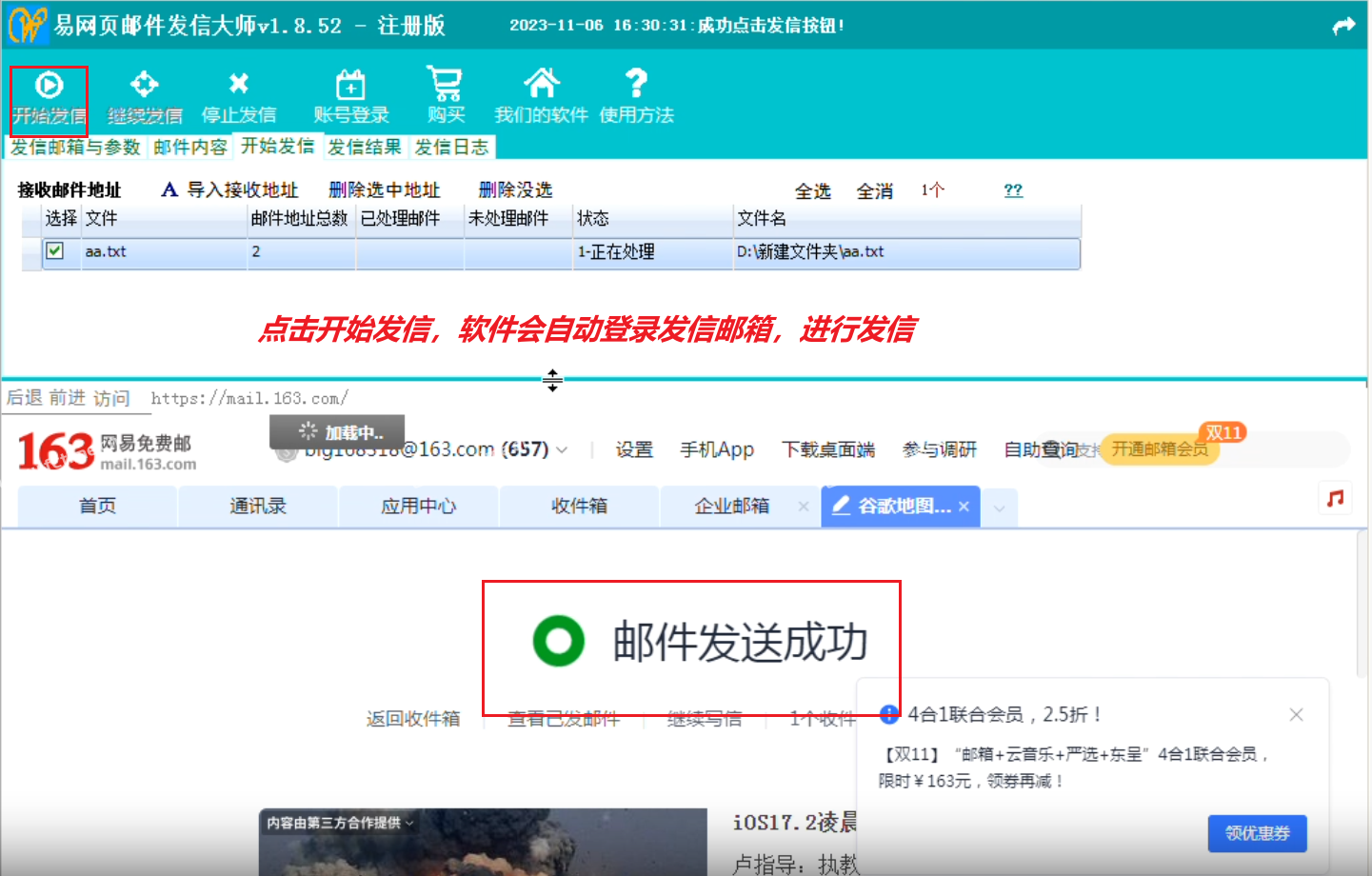Click 删除选中地址 button
The image size is (1372, 876).
tap(384, 189)
